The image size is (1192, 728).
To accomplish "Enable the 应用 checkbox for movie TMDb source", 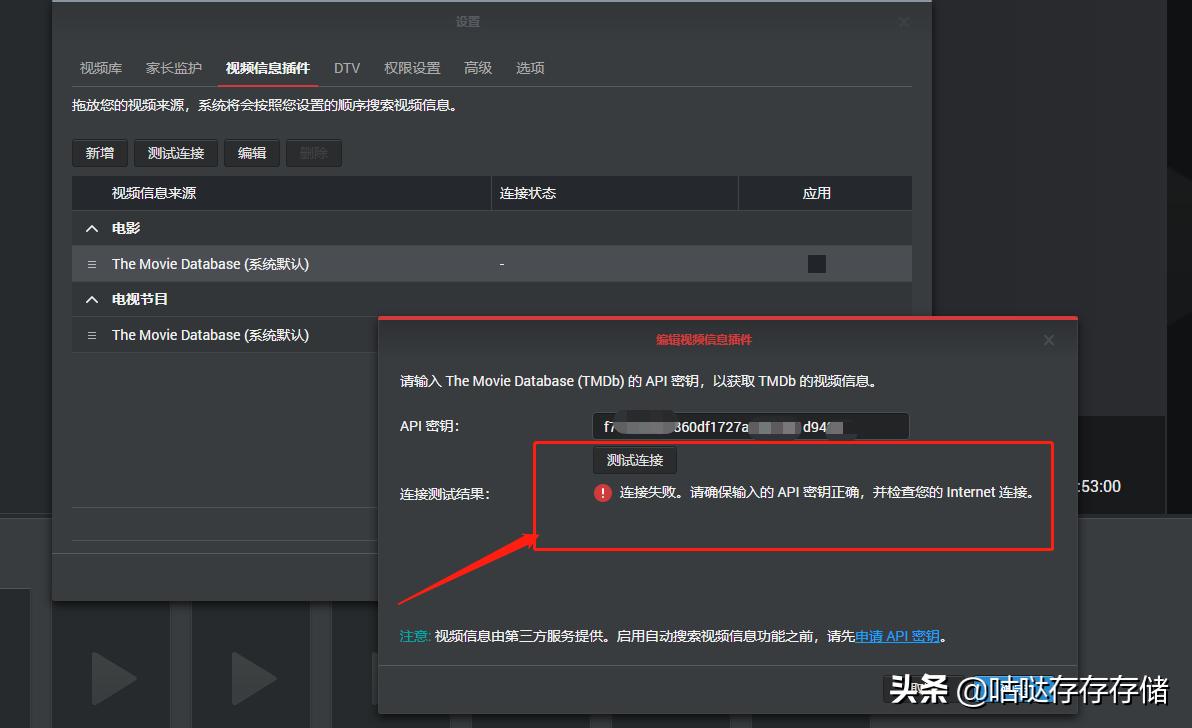I will point(816,263).
